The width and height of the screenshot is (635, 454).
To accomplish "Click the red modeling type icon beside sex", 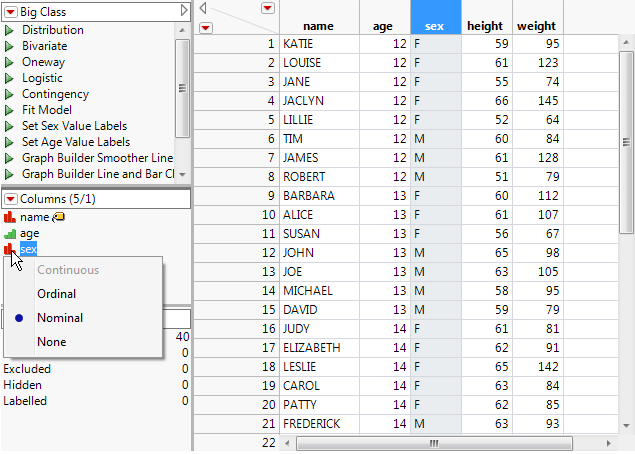I will (x=9, y=249).
